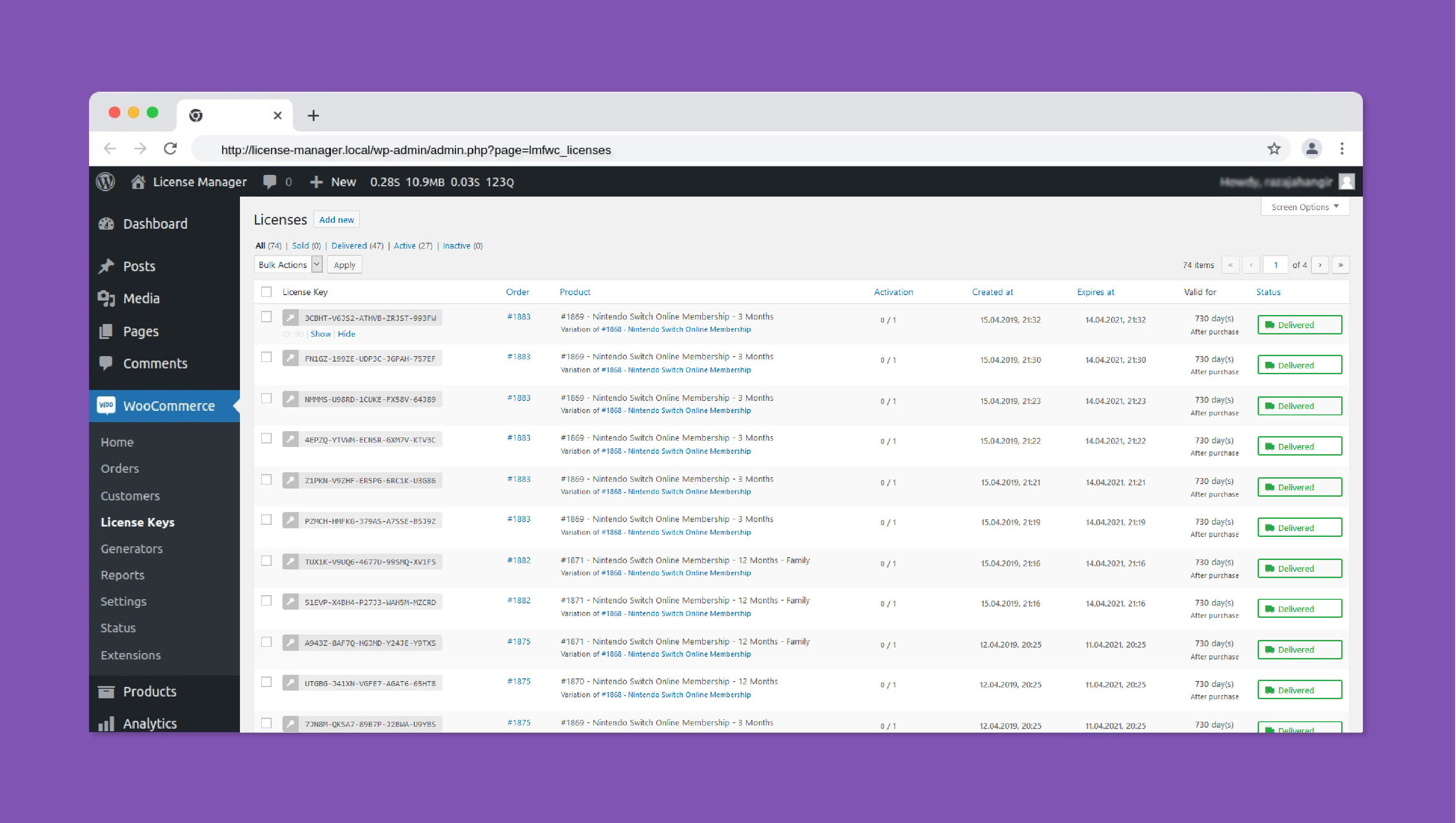Click the Products sidebar icon
The width and height of the screenshot is (1456, 823).
tap(108, 691)
